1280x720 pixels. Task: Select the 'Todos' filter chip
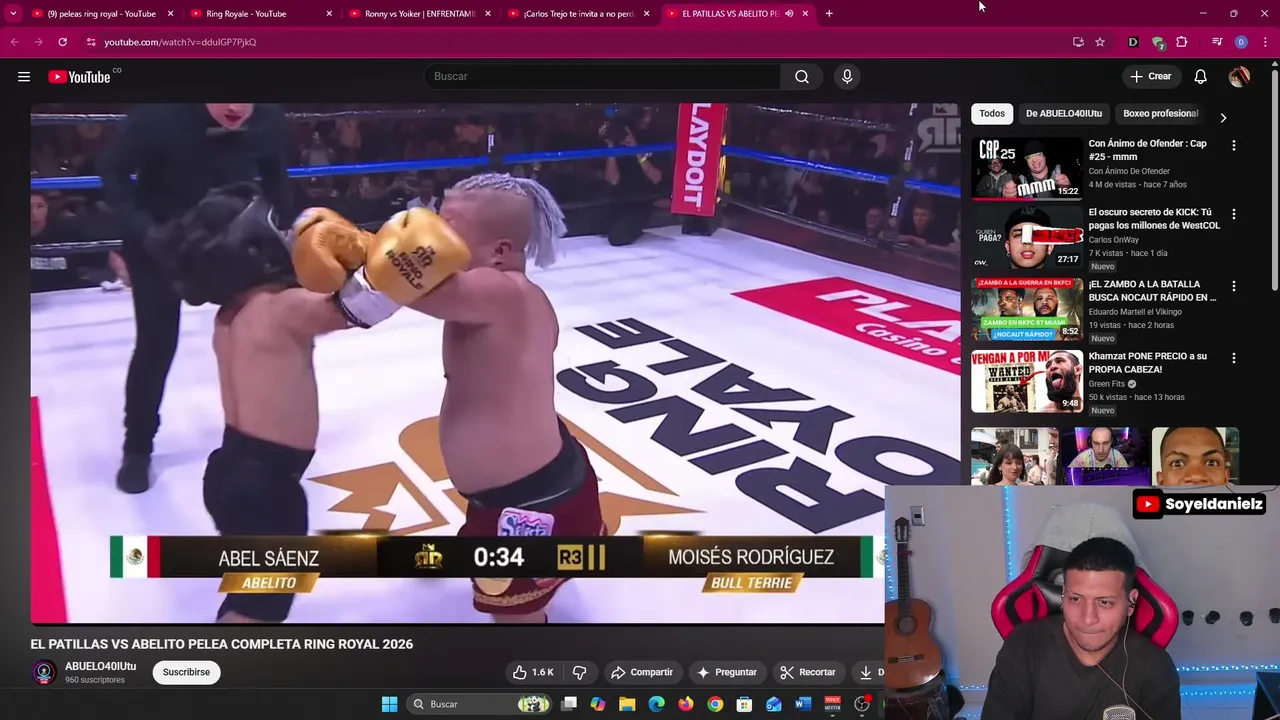click(992, 114)
